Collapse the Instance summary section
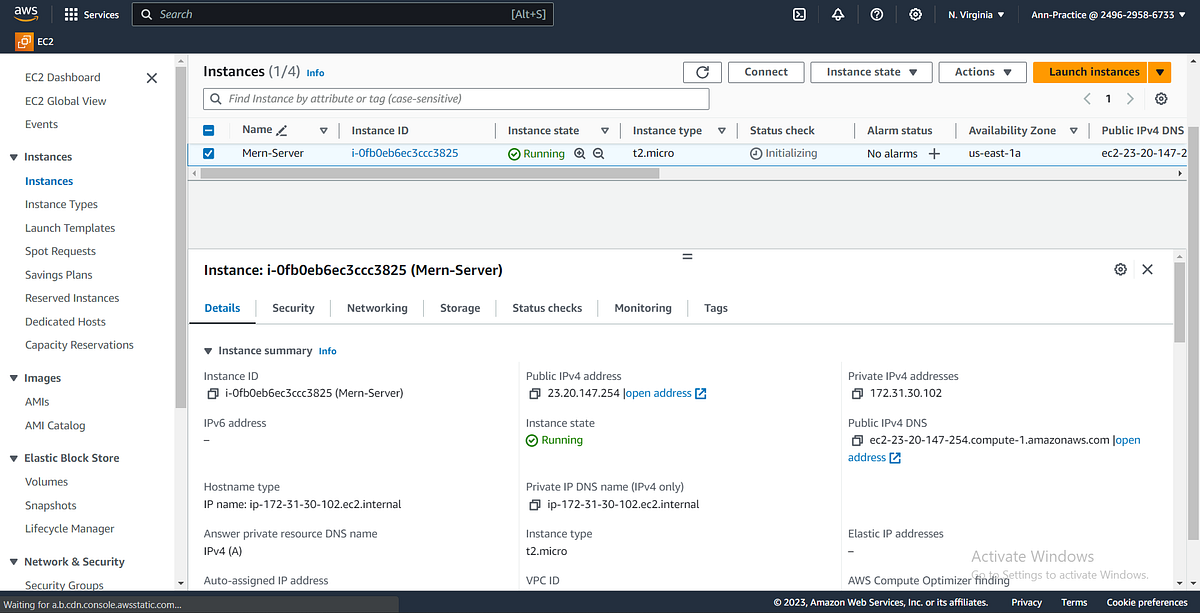The image size is (1200, 613). 208,351
